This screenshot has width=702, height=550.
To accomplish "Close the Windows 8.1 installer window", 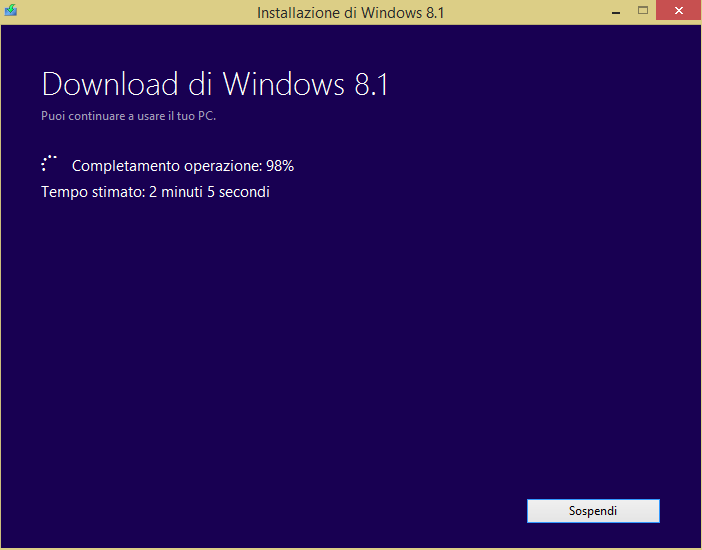I will click(679, 11).
